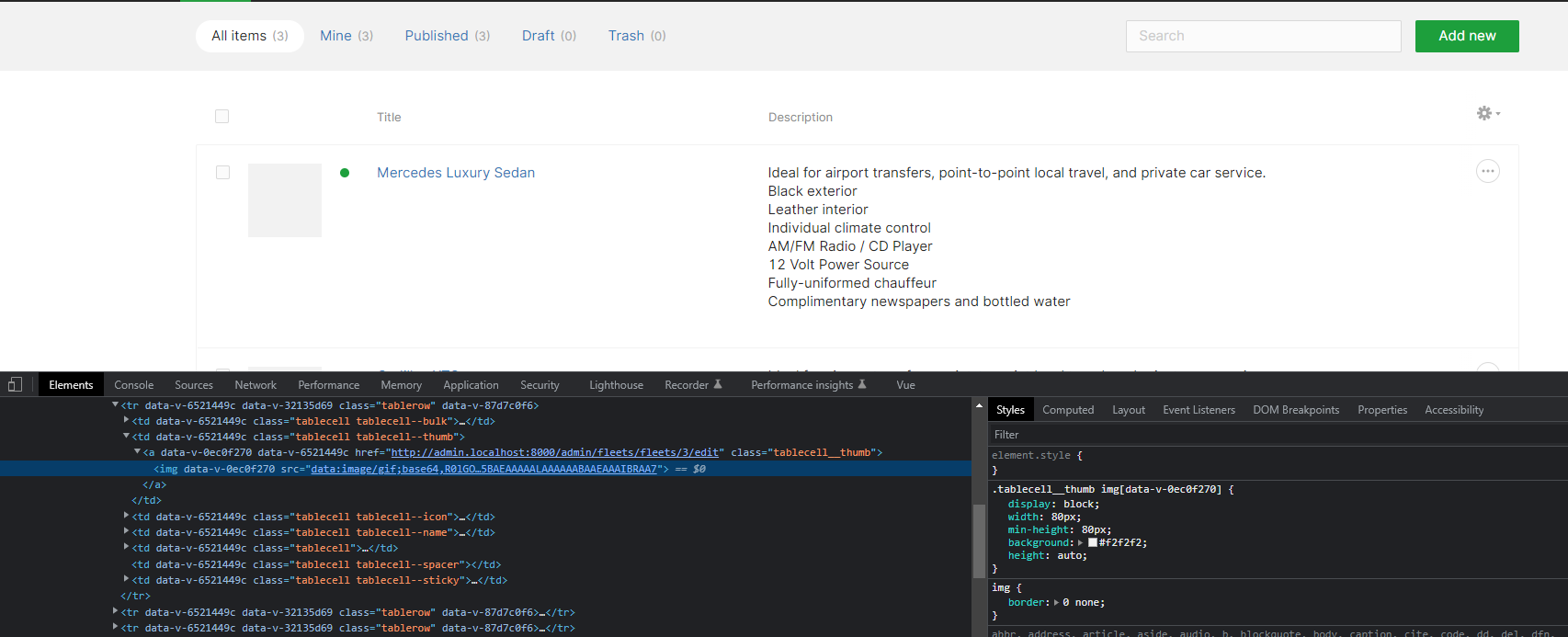Switch to the Console tab

point(133,385)
